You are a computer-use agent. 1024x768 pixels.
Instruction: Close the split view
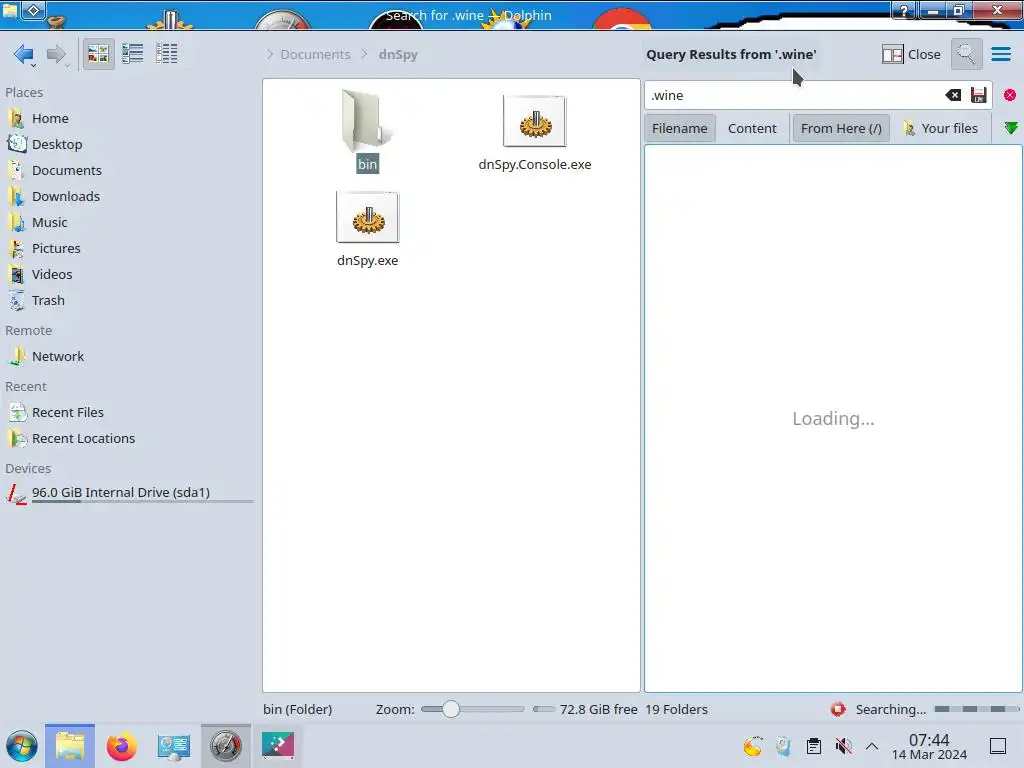[x=911, y=54]
